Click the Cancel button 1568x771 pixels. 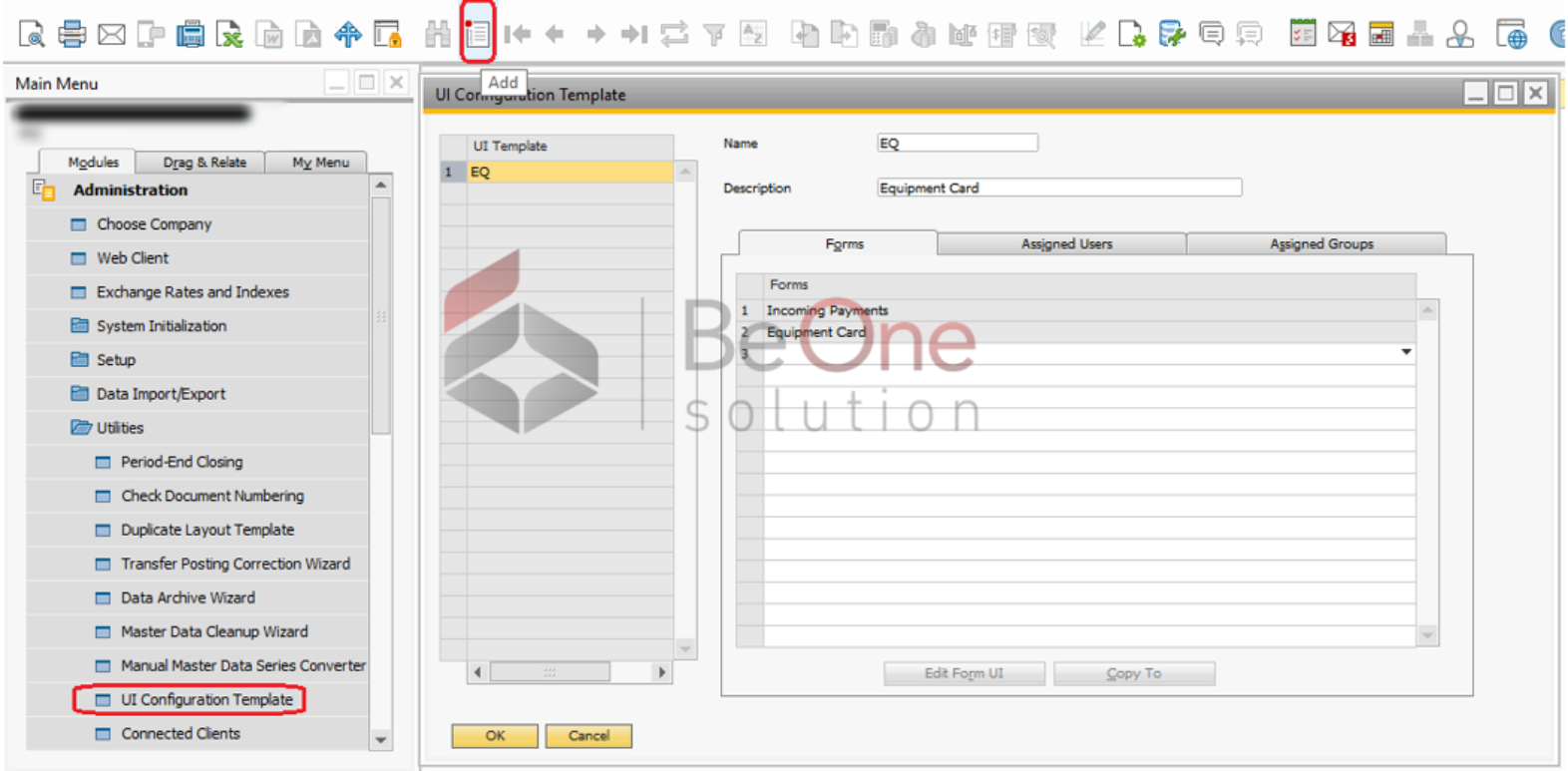[588, 735]
